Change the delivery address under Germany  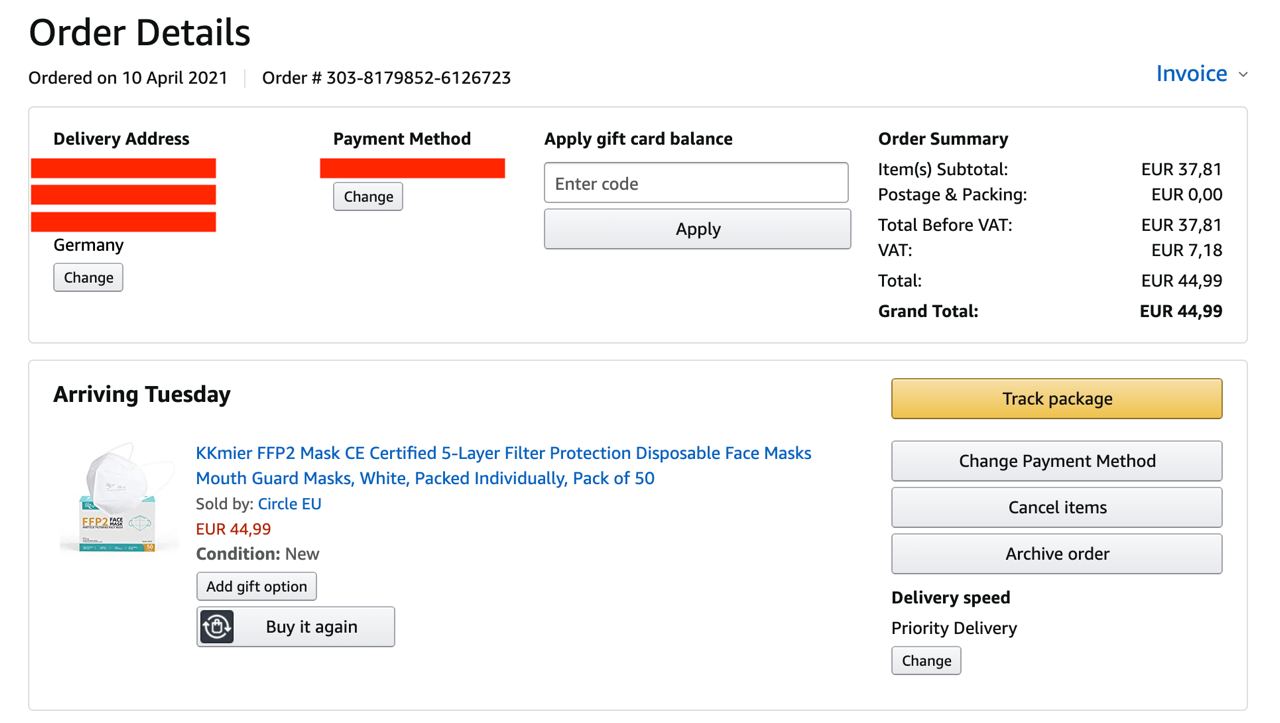coord(88,278)
